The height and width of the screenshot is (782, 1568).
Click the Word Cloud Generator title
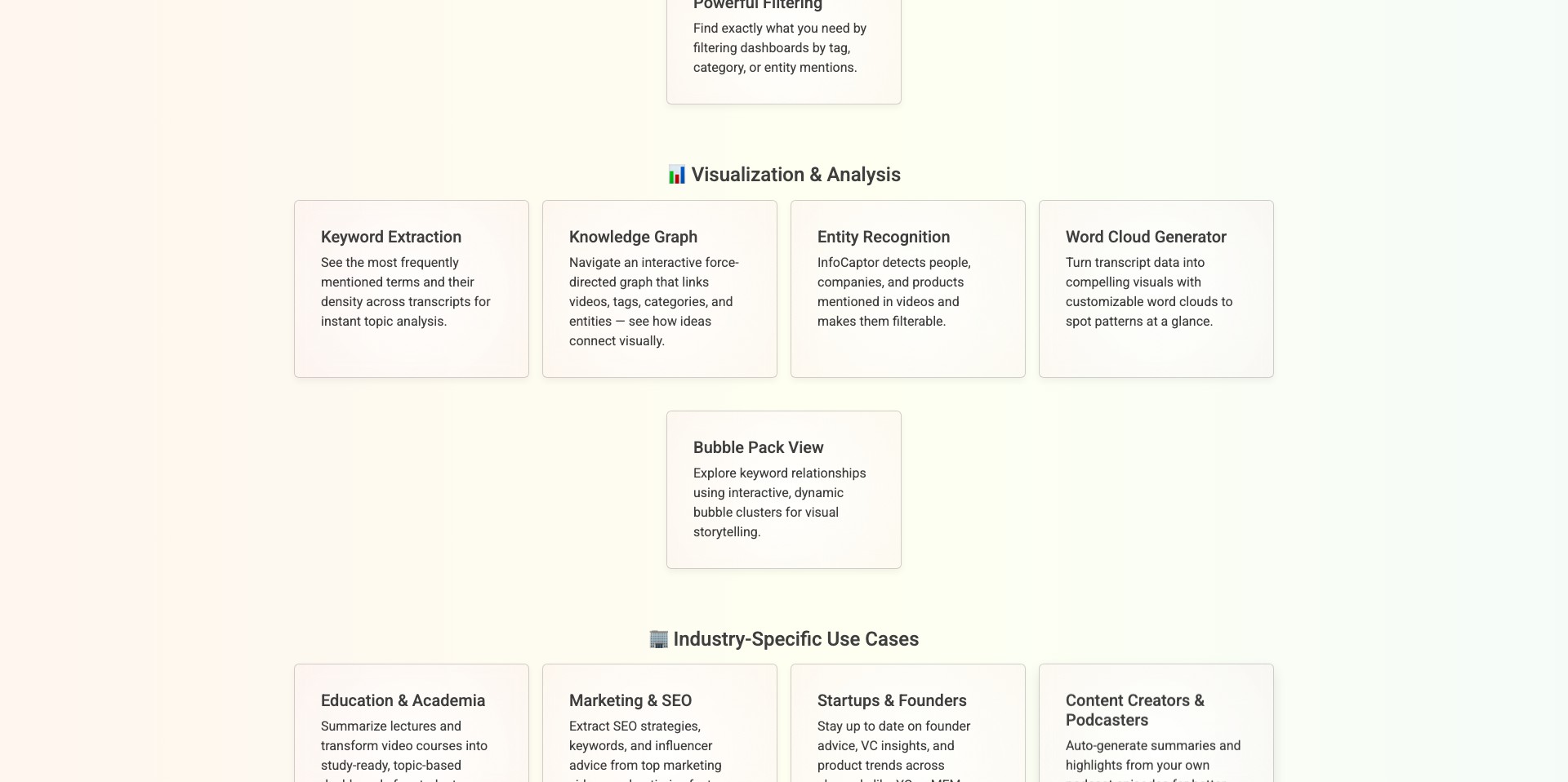coord(1146,237)
